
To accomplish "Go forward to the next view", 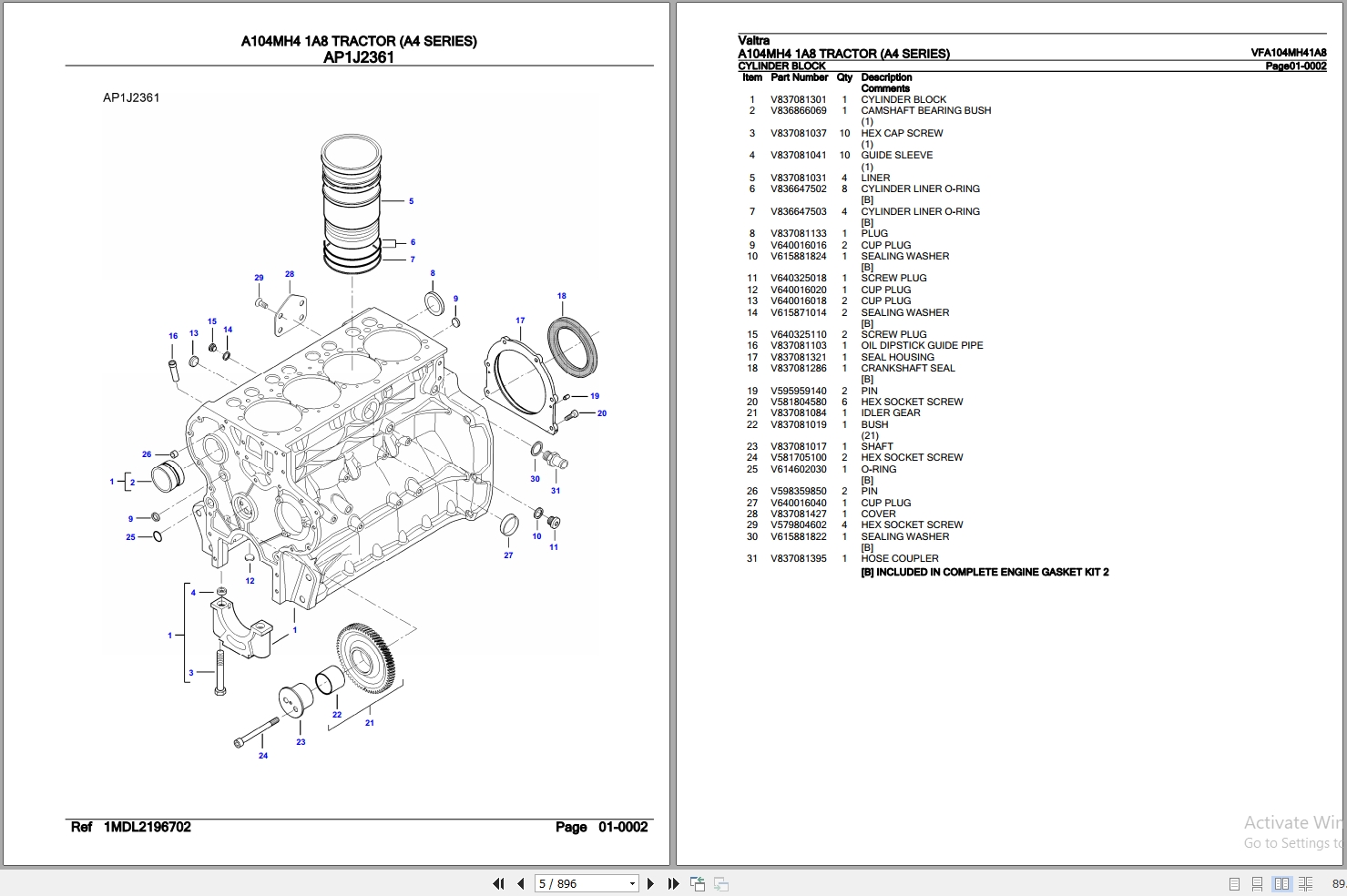I will (x=720, y=883).
